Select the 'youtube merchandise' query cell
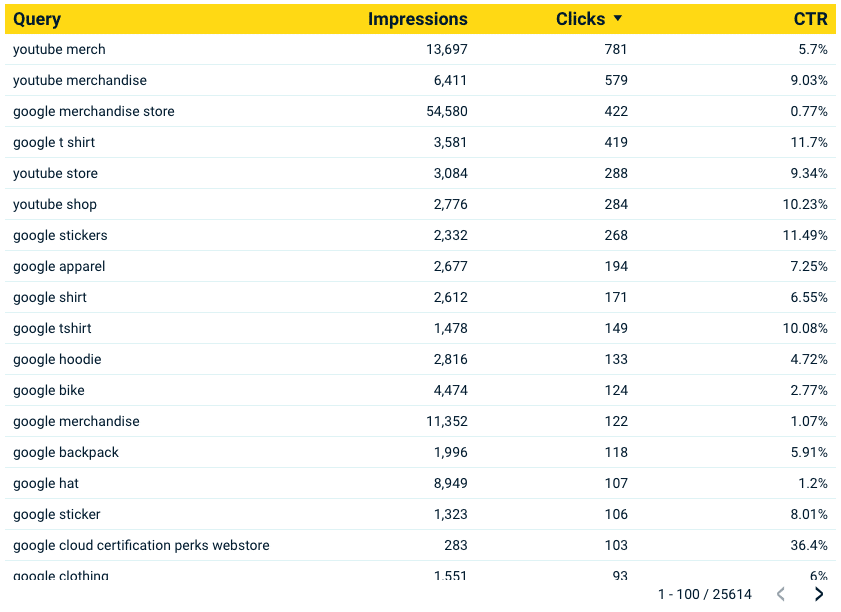841x612 pixels. (x=80, y=81)
